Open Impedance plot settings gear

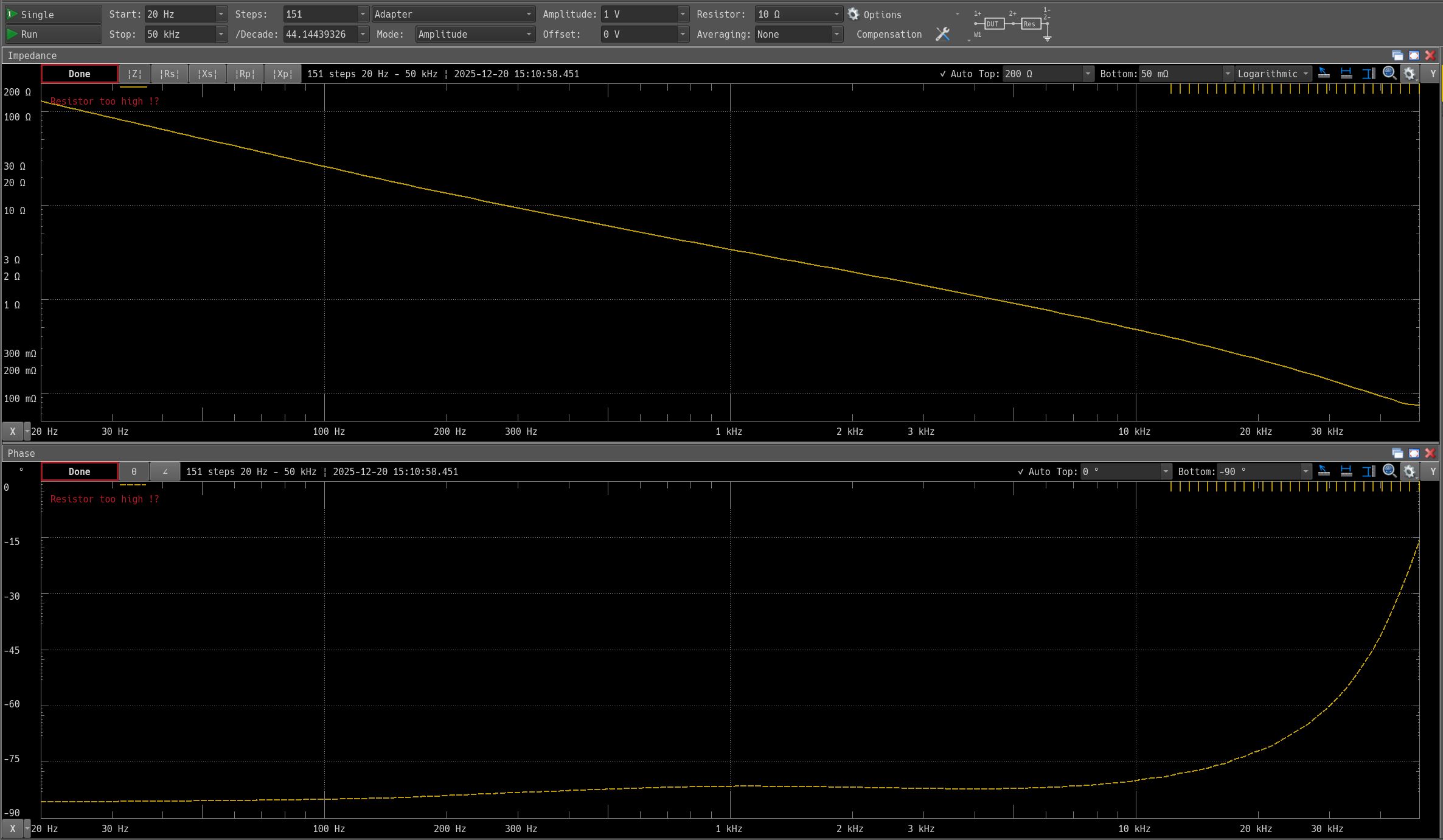tap(1410, 74)
